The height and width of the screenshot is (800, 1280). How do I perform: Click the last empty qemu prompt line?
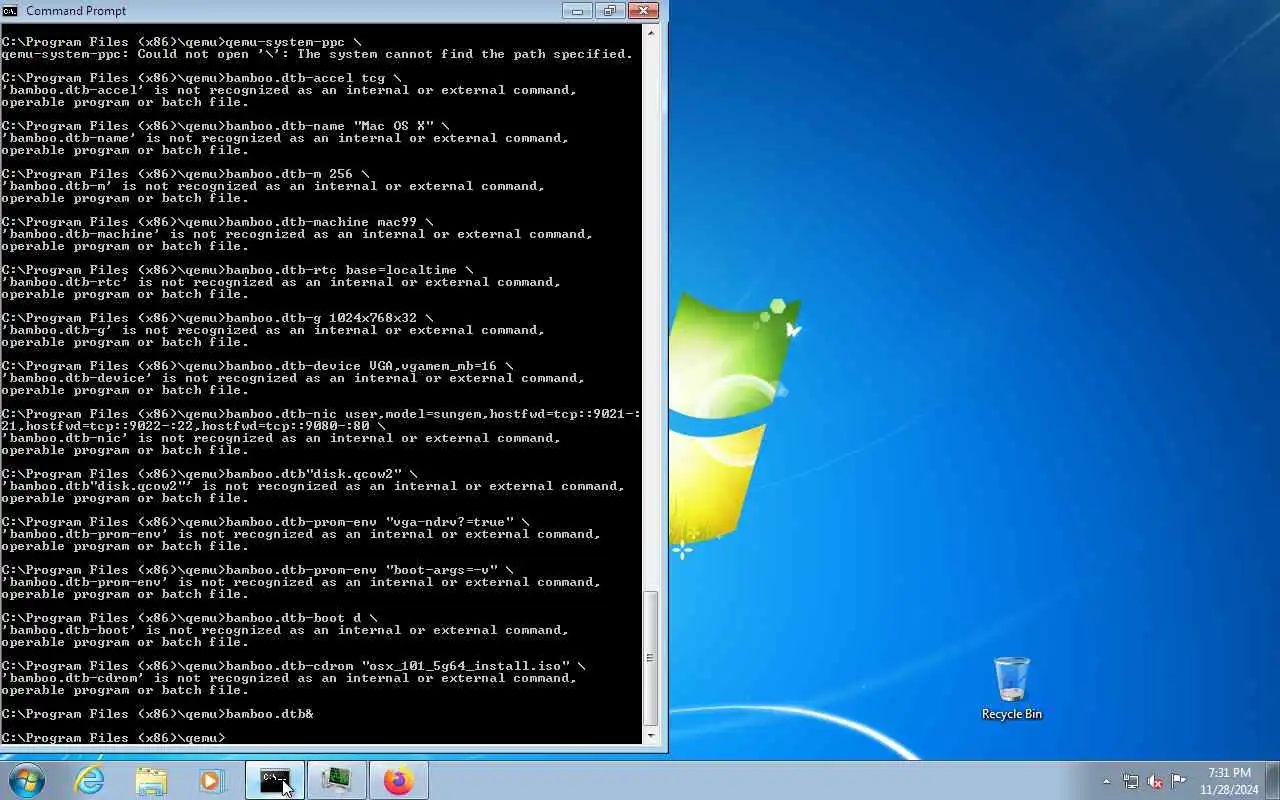click(113, 738)
